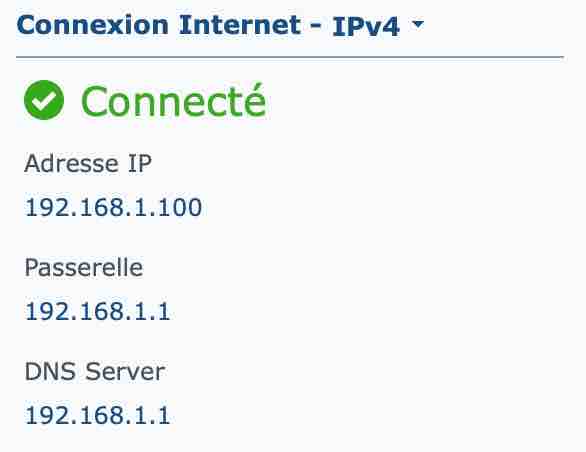Screen dimensions: 586x452
Task: Select the IP address 192.168.1.100
Action: pos(113,207)
